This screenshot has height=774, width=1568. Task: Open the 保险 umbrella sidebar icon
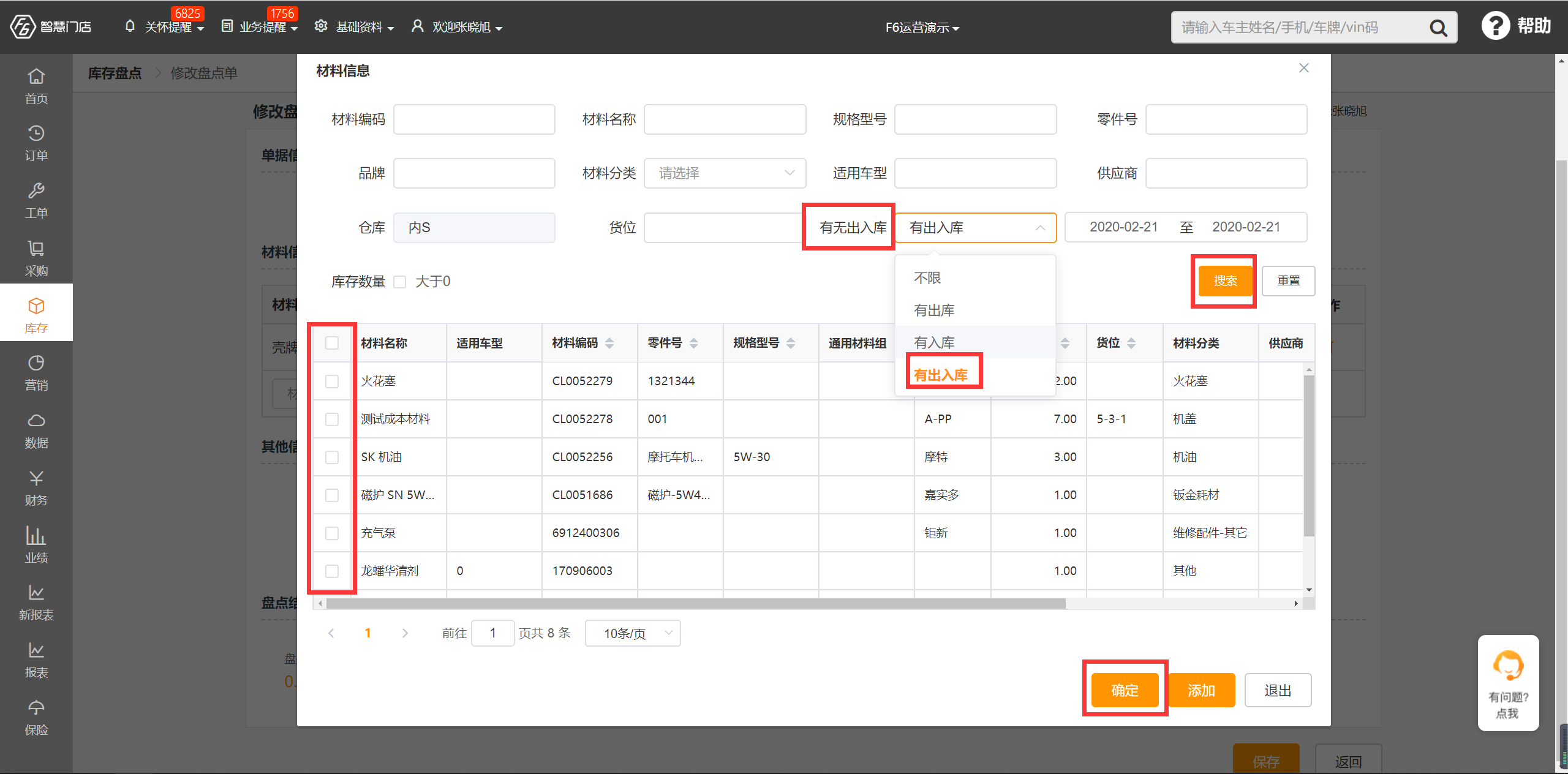pyautogui.click(x=36, y=718)
